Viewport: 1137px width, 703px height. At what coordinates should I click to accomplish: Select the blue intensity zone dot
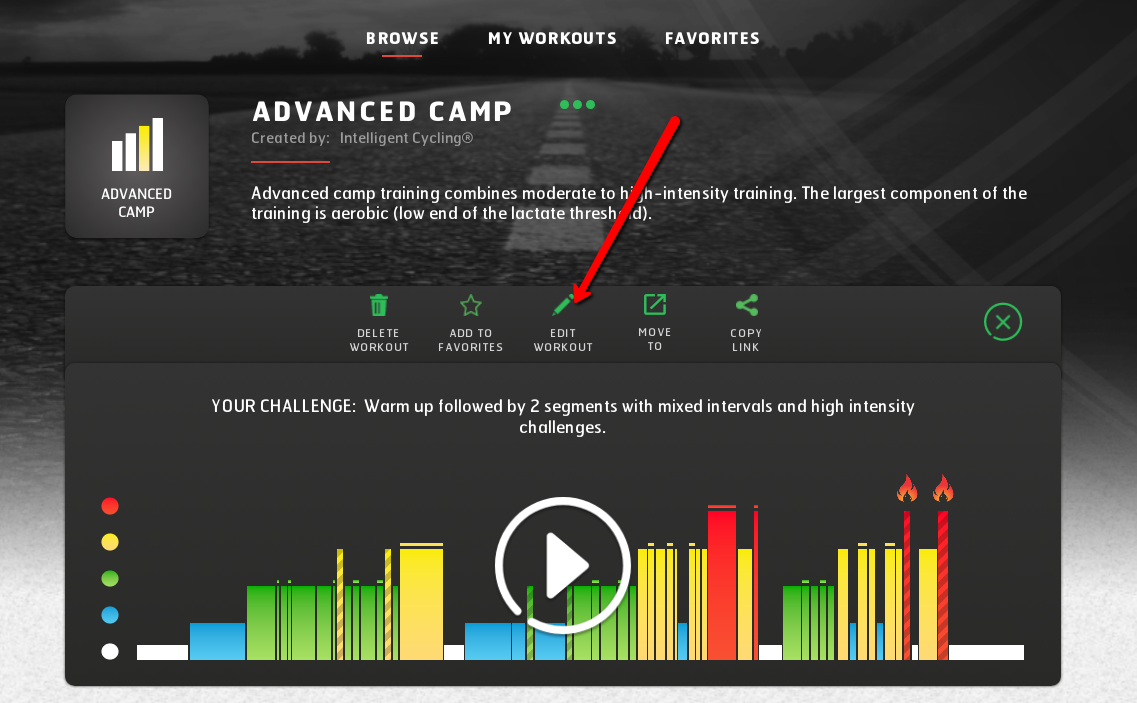(110, 615)
